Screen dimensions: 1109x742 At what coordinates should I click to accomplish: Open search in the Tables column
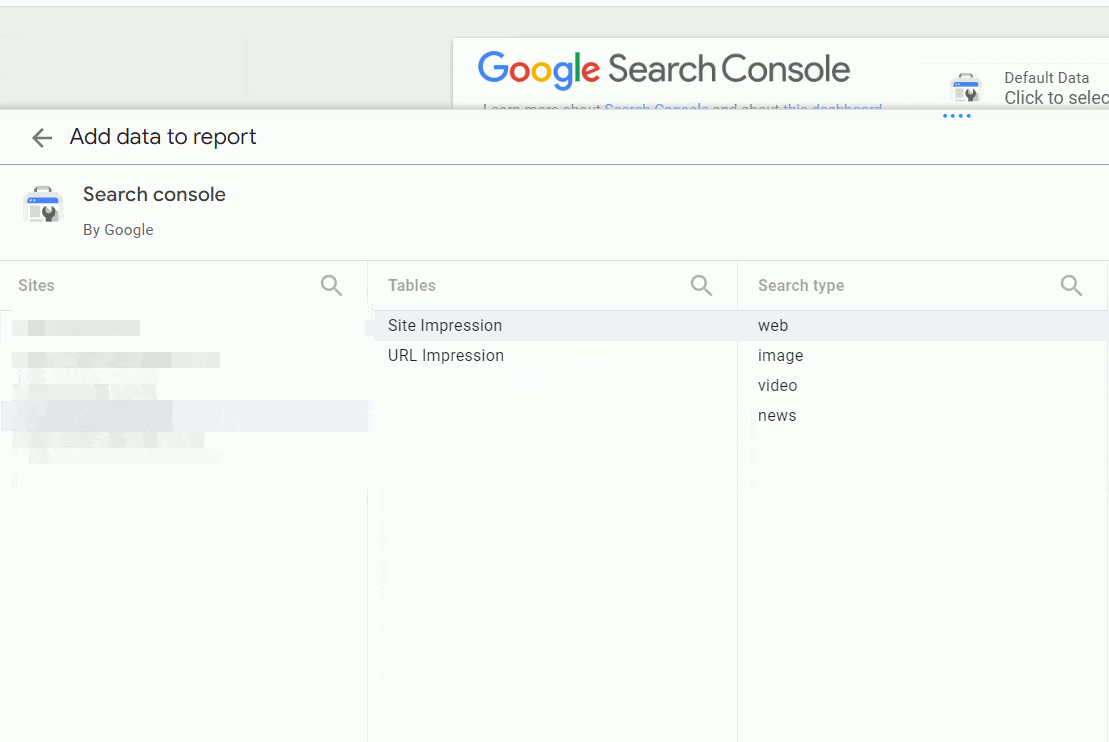[x=701, y=285]
